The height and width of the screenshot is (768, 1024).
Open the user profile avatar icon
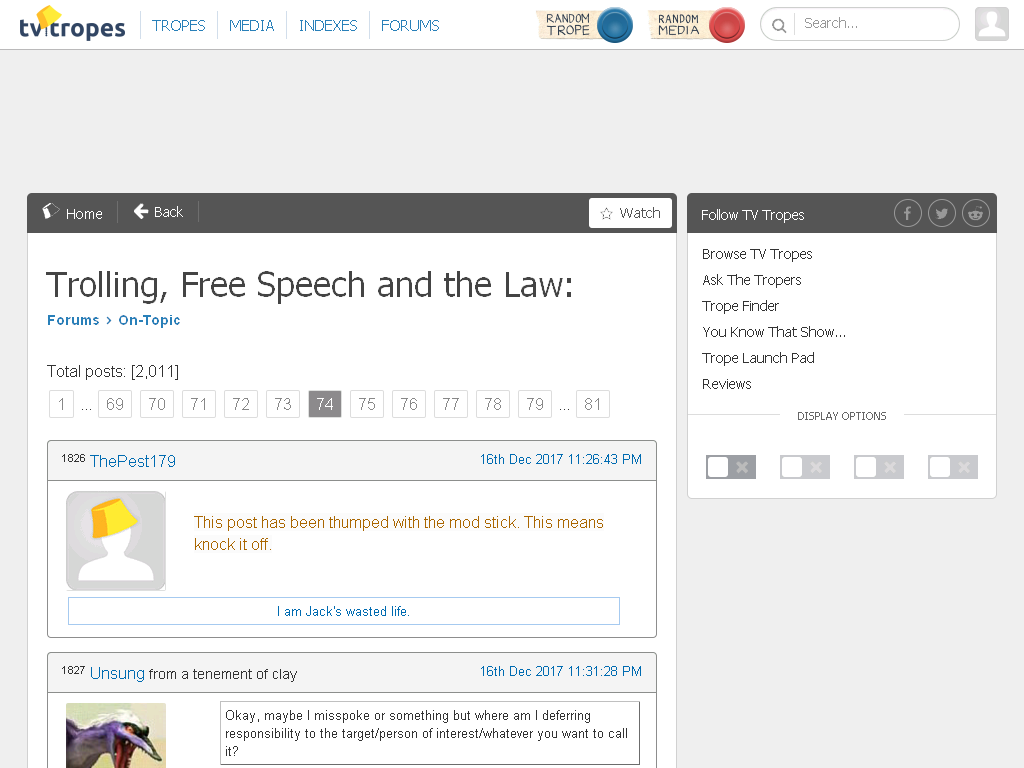[992, 24]
